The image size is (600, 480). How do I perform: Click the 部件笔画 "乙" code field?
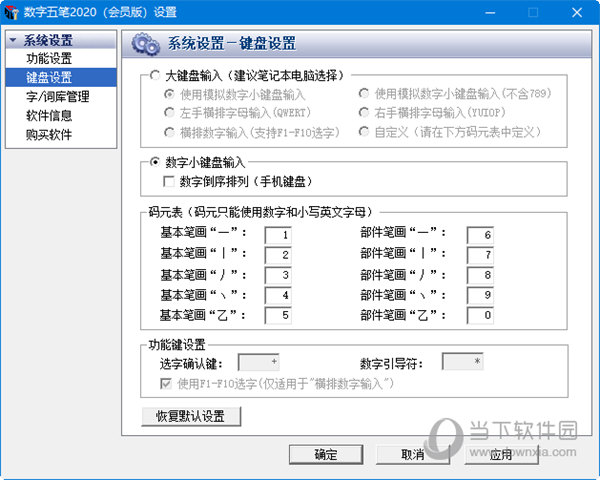pyautogui.click(x=479, y=315)
